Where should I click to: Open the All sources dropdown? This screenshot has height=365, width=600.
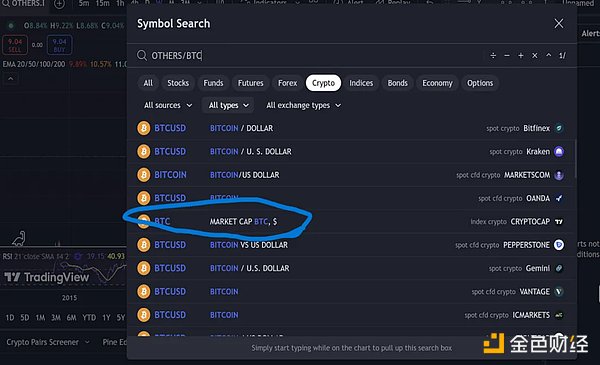click(168, 105)
